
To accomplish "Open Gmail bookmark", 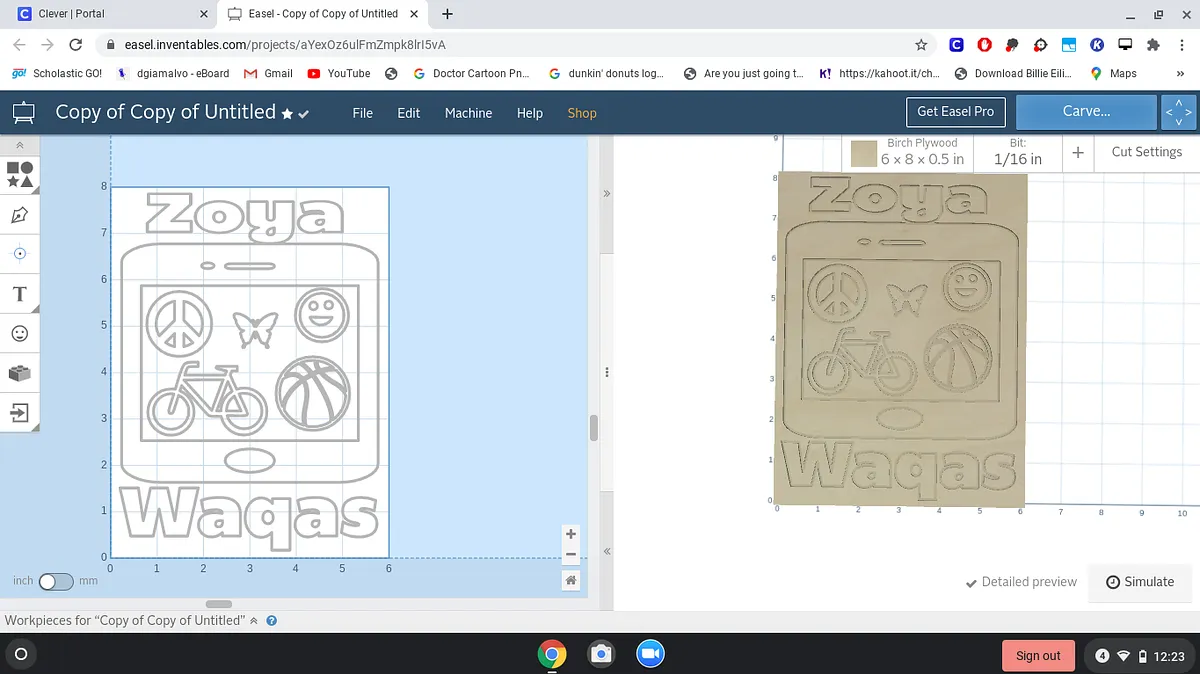I will [268, 73].
